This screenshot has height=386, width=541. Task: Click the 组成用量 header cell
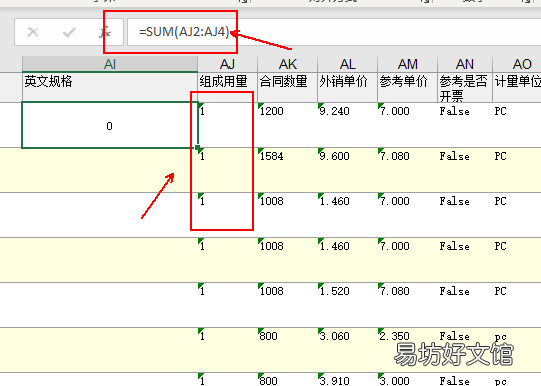[x=227, y=87]
